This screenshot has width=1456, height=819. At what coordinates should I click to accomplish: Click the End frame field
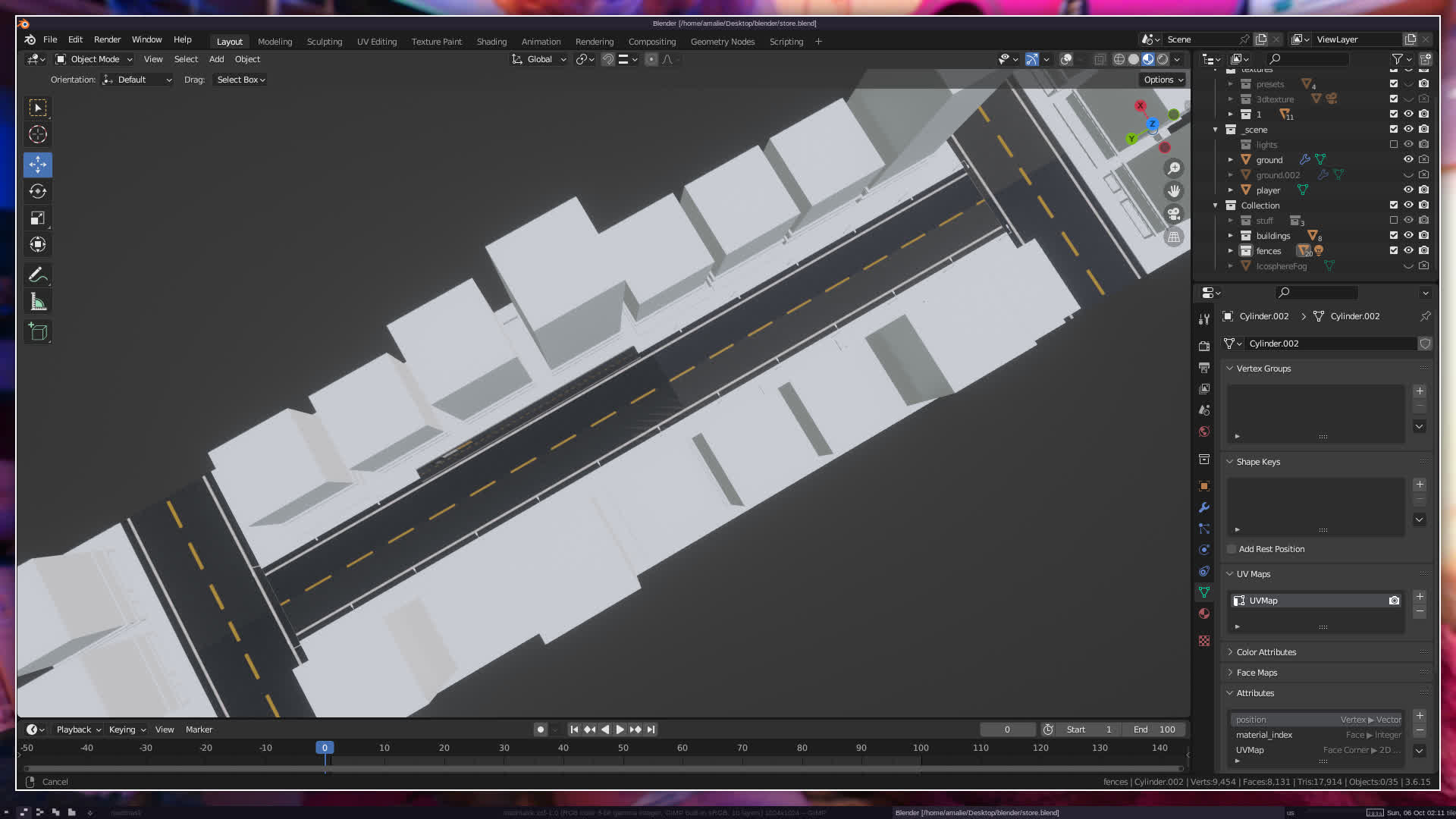pyautogui.click(x=1154, y=730)
